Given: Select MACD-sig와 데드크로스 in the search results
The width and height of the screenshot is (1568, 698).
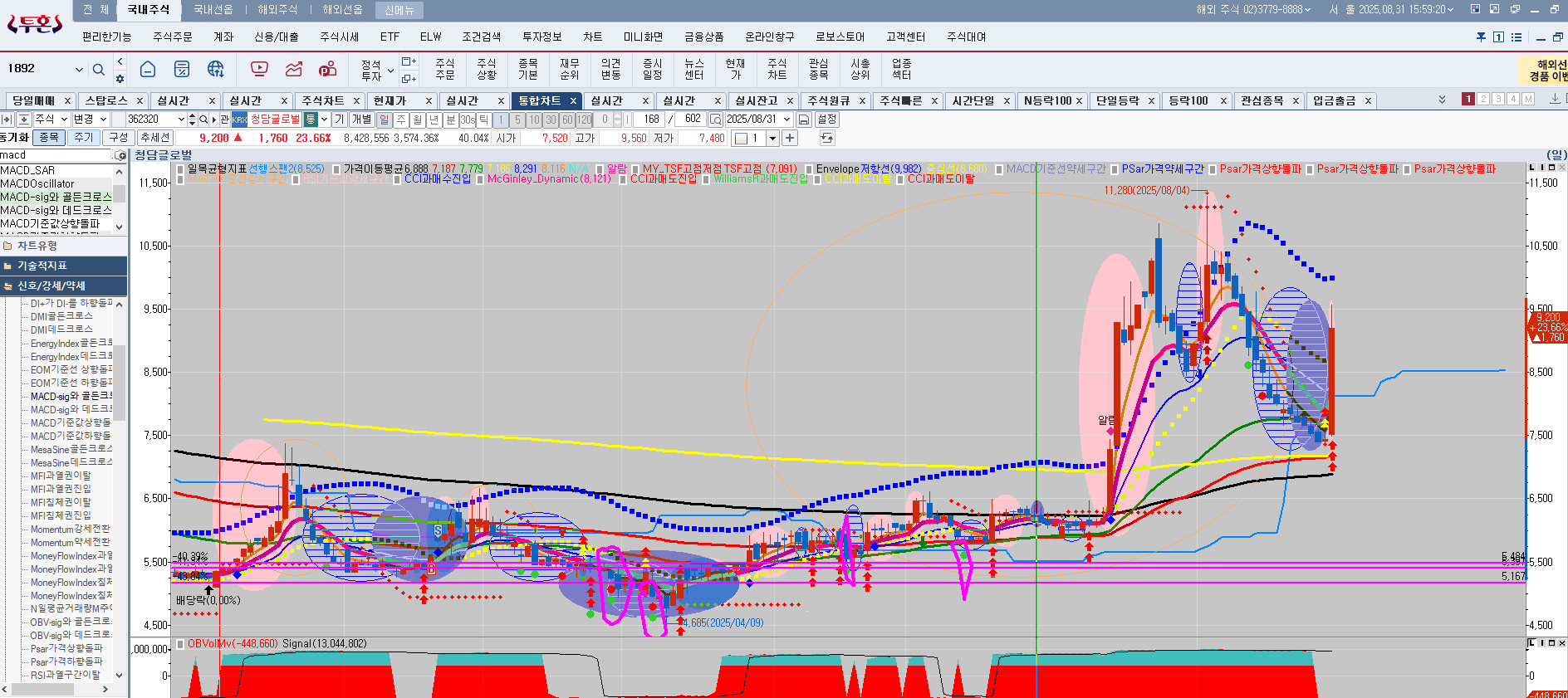Looking at the screenshot, I should (56, 210).
